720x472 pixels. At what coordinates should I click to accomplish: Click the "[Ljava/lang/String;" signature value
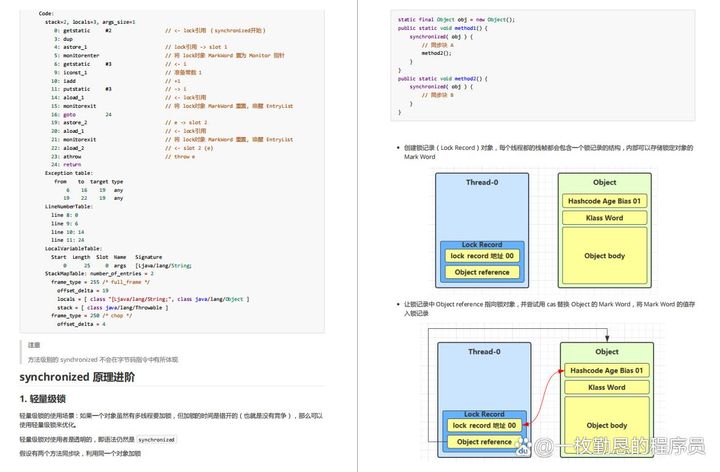pos(163,265)
